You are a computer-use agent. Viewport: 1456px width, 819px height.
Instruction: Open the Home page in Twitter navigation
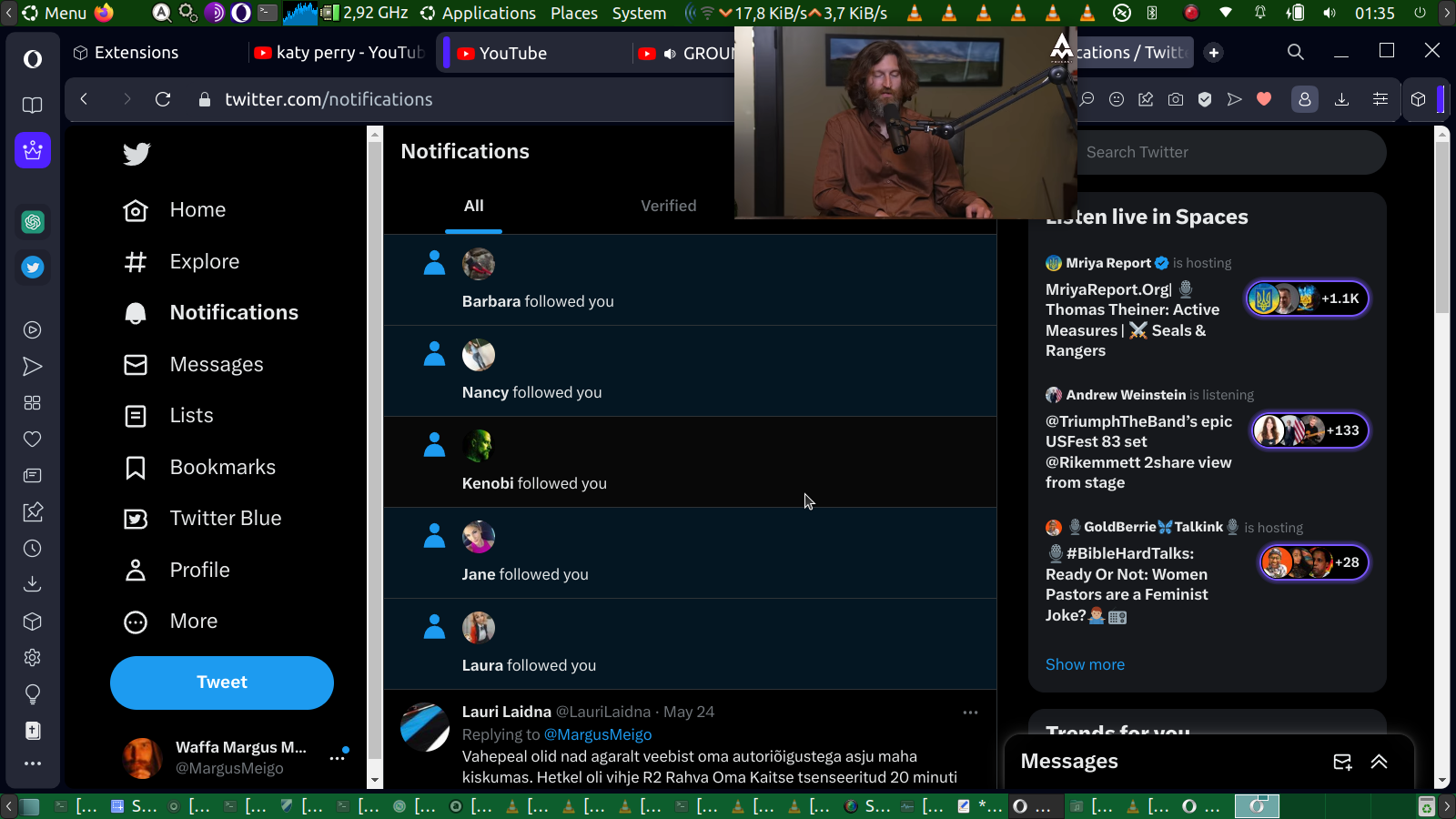pos(175,210)
